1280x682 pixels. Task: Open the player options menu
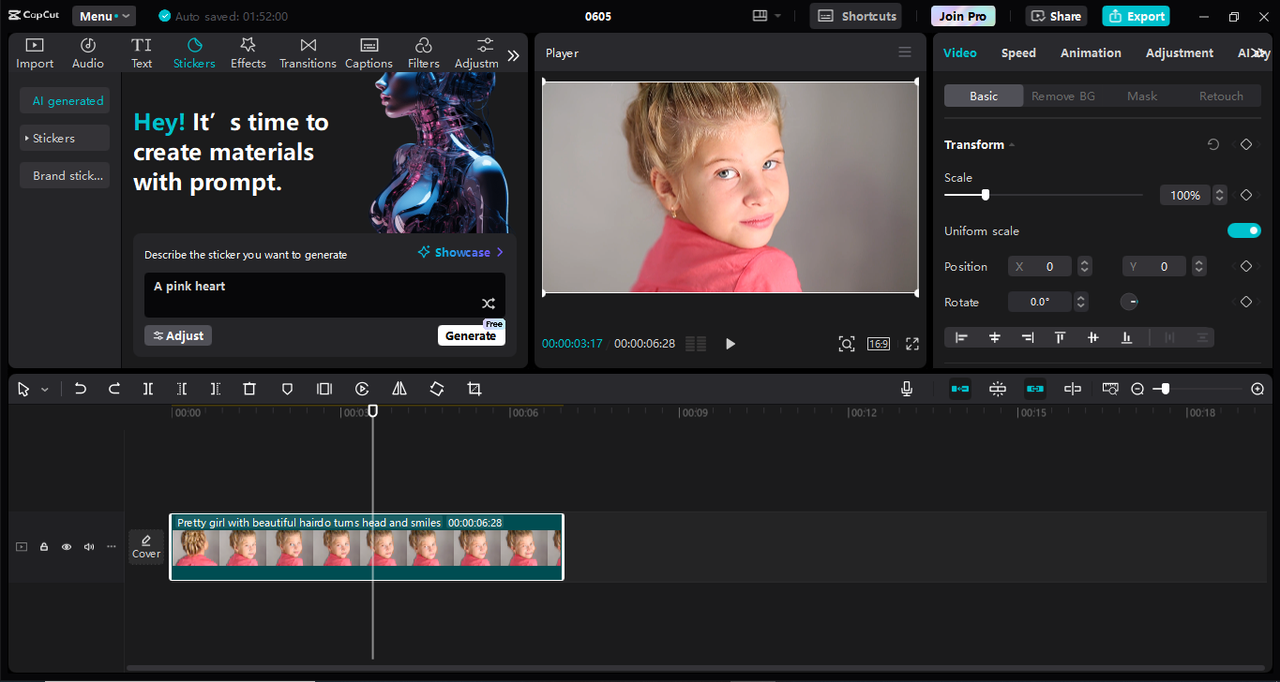905,53
